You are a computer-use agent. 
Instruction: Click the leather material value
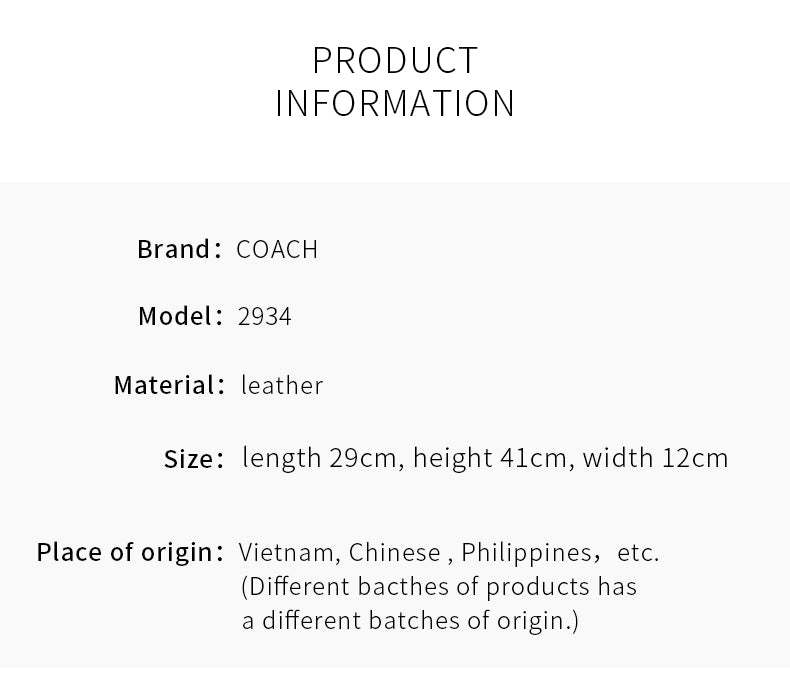tap(282, 386)
